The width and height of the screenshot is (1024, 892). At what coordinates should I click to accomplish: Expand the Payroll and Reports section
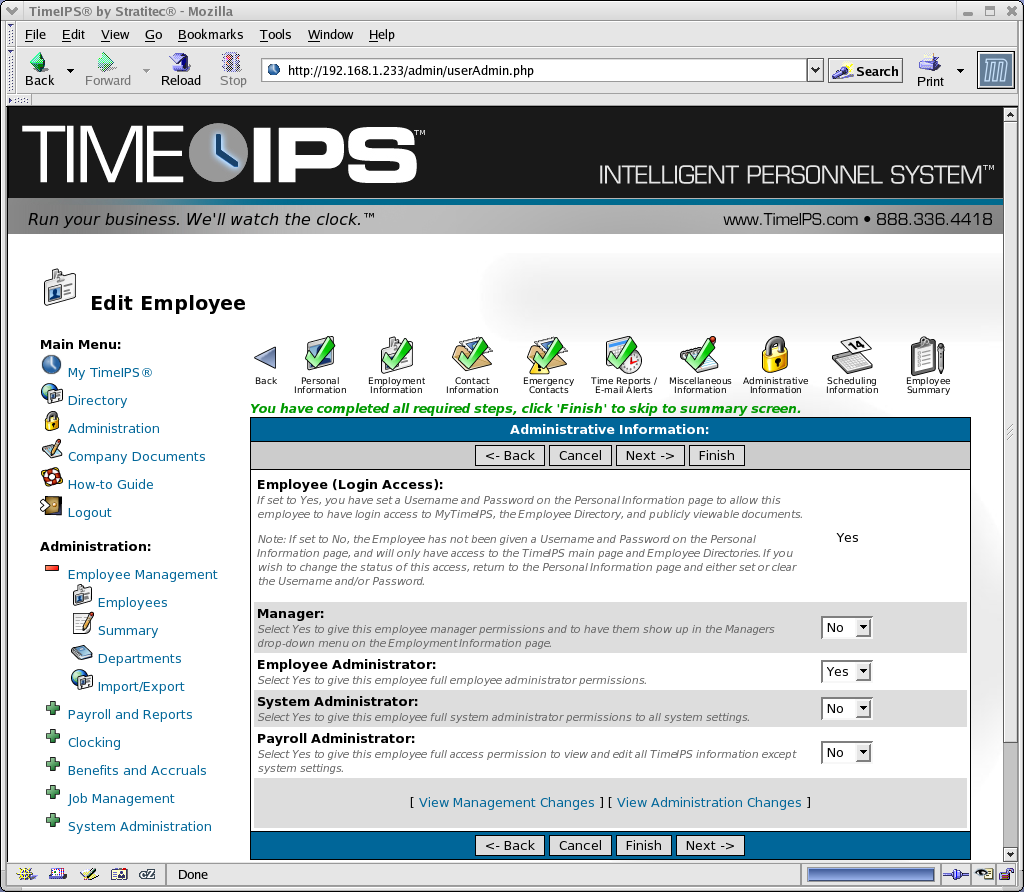[53, 708]
